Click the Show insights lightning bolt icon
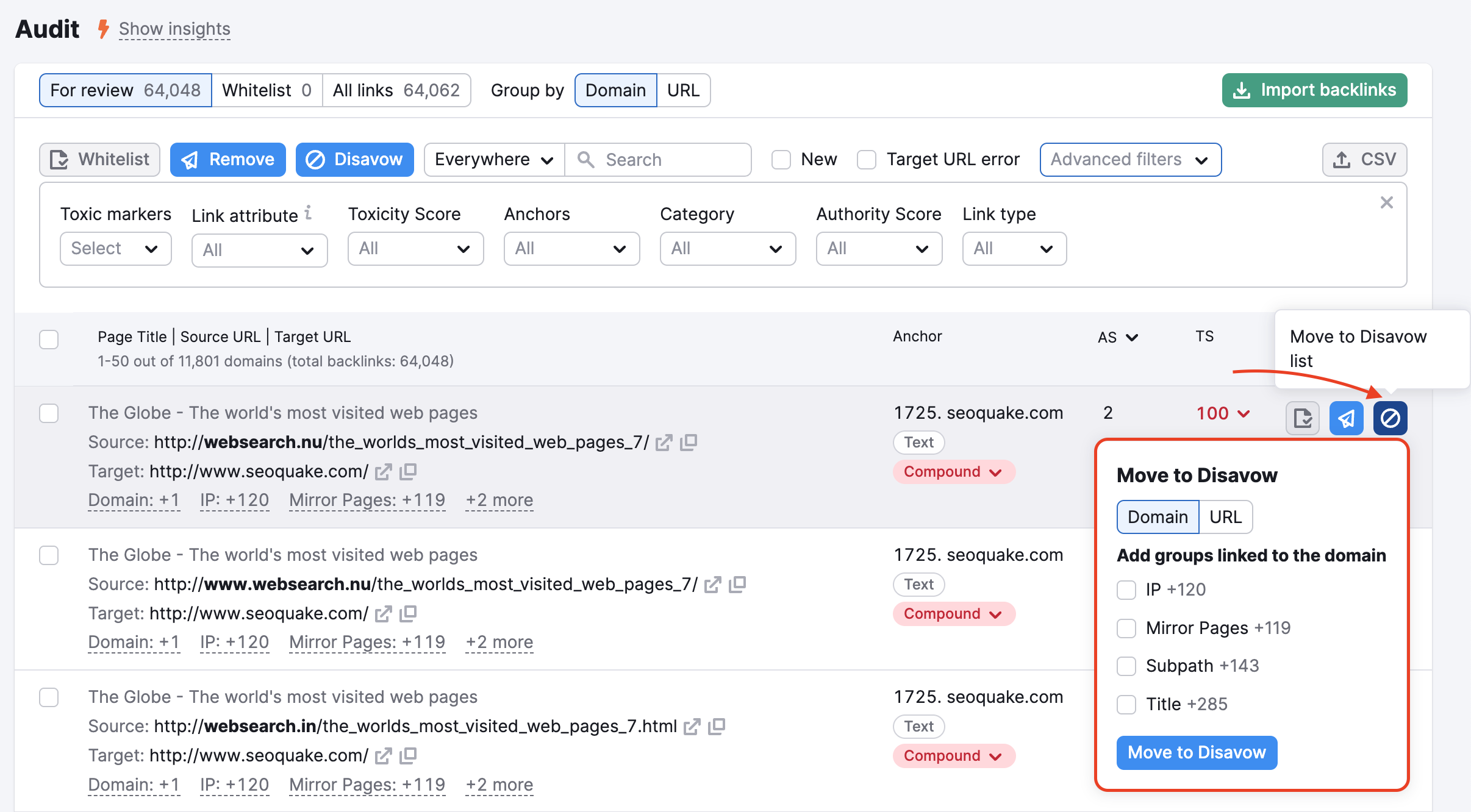Image resolution: width=1471 pixels, height=812 pixels. pos(102,28)
